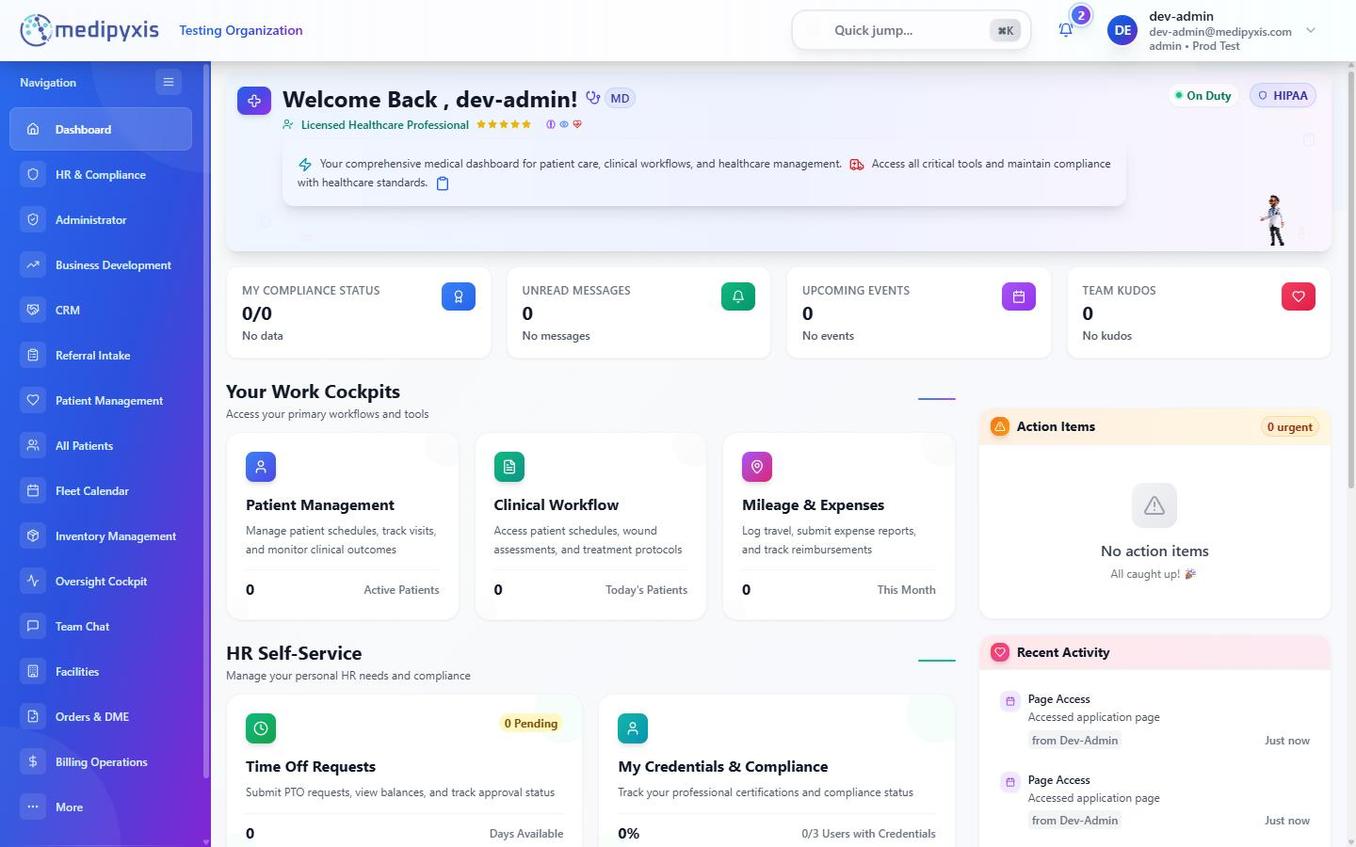Click the 0 Pending badge
Image resolution: width=1356 pixels, height=847 pixels.
[x=531, y=723]
